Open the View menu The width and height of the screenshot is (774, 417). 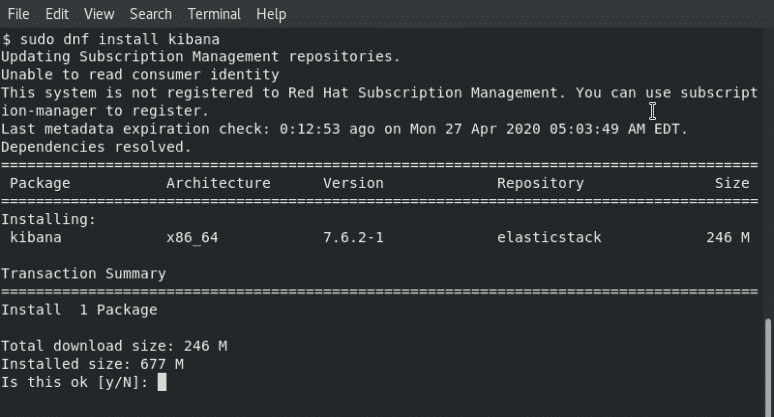coord(99,14)
